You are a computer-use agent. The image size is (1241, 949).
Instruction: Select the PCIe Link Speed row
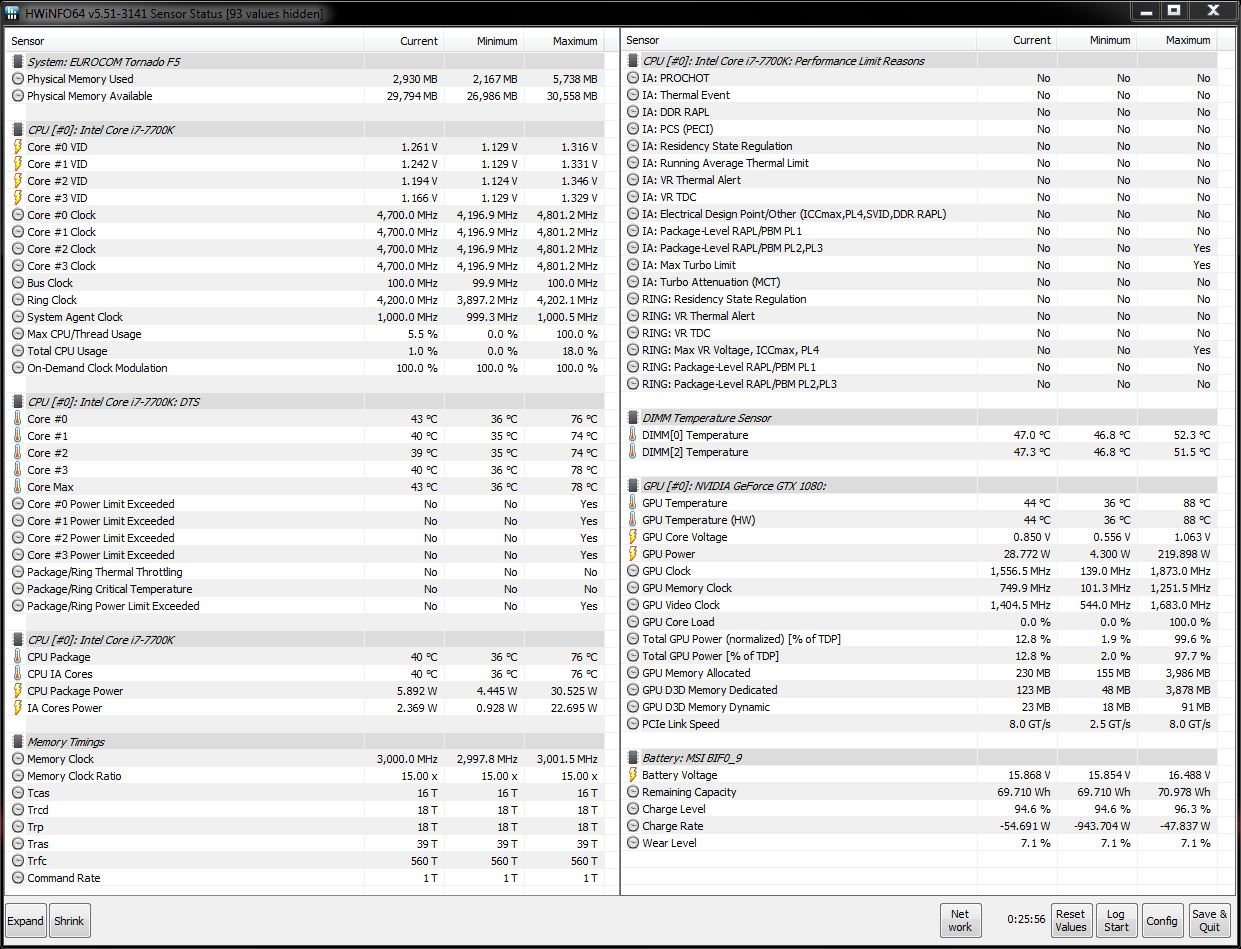(x=919, y=724)
